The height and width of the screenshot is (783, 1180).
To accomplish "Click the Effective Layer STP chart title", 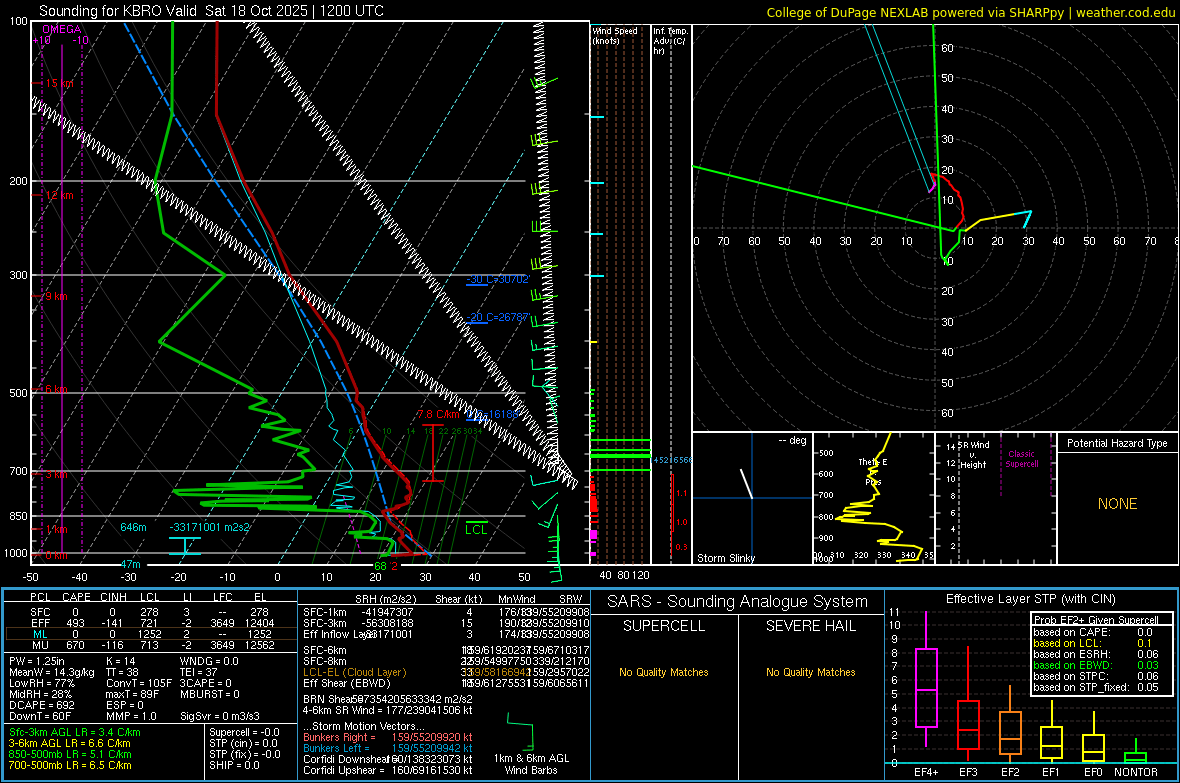I will click(1030, 599).
